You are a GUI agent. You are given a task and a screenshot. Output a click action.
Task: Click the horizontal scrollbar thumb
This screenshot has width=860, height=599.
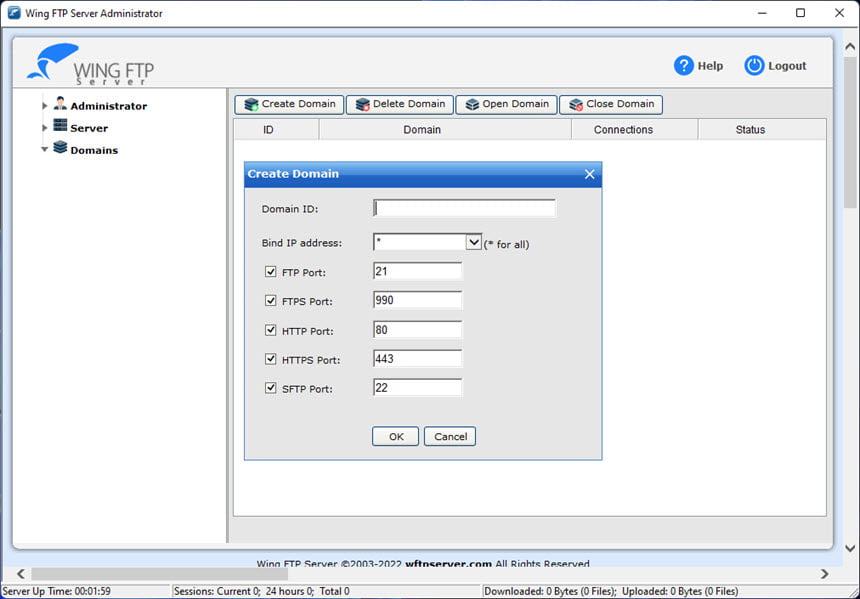160,574
